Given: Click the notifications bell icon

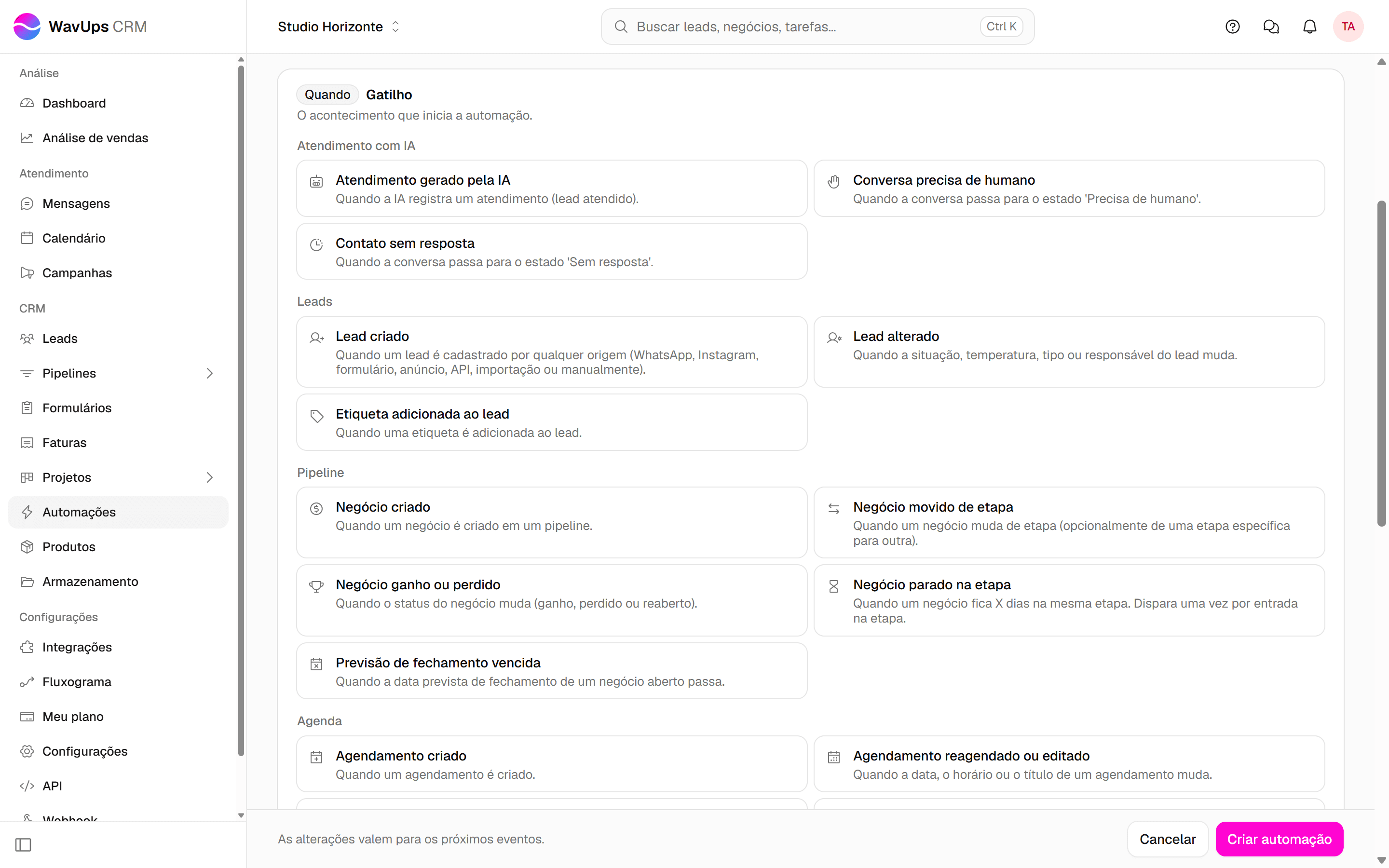Looking at the screenshot, I should 1309,27.
